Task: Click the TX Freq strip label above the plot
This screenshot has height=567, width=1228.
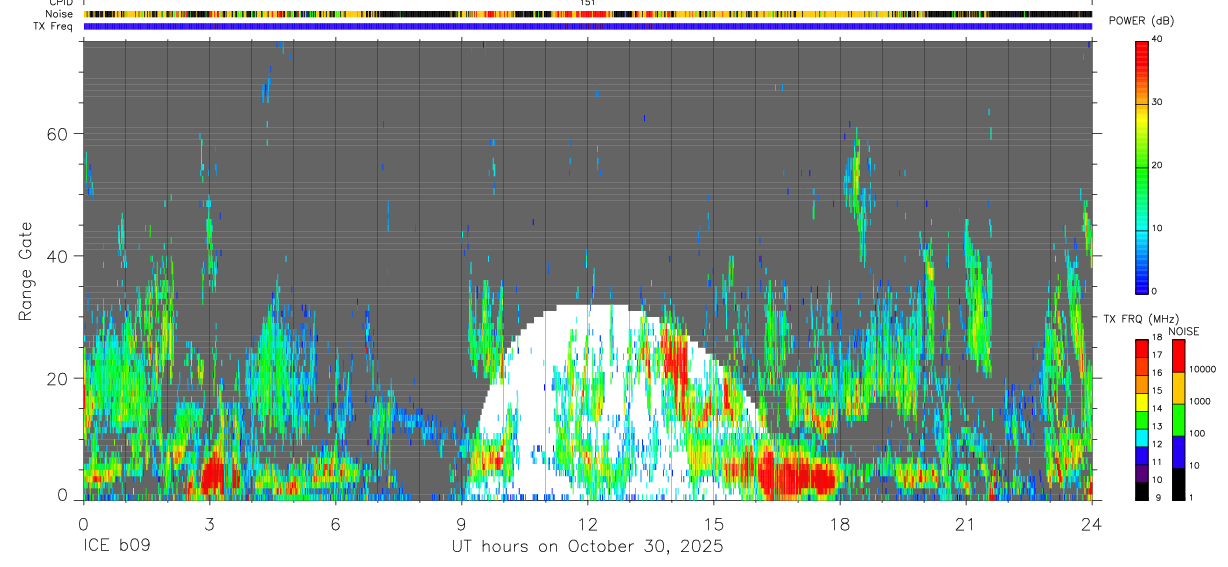Action: [x=53, y=26]
